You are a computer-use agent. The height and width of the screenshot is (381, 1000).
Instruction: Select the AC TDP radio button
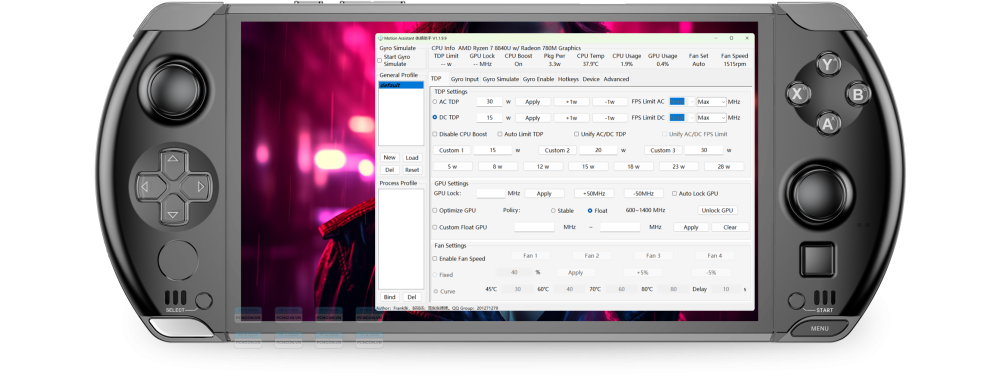click(x=435, y=101)
